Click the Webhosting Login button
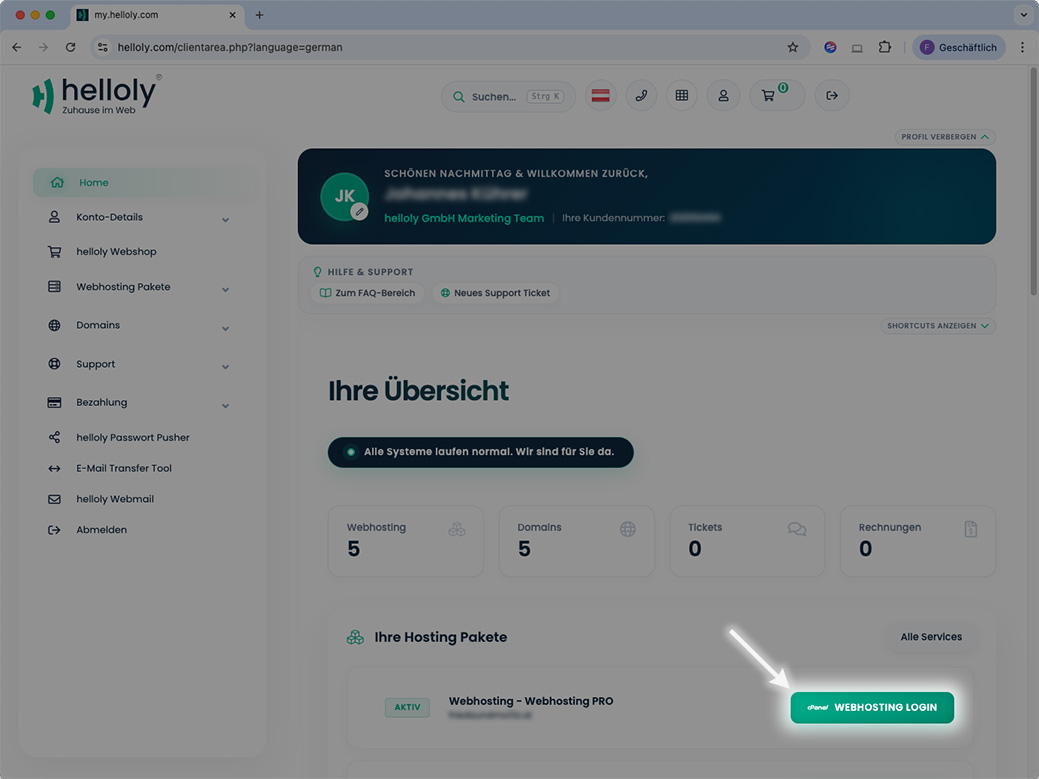The image size is (1039, 779). (872, 707)
